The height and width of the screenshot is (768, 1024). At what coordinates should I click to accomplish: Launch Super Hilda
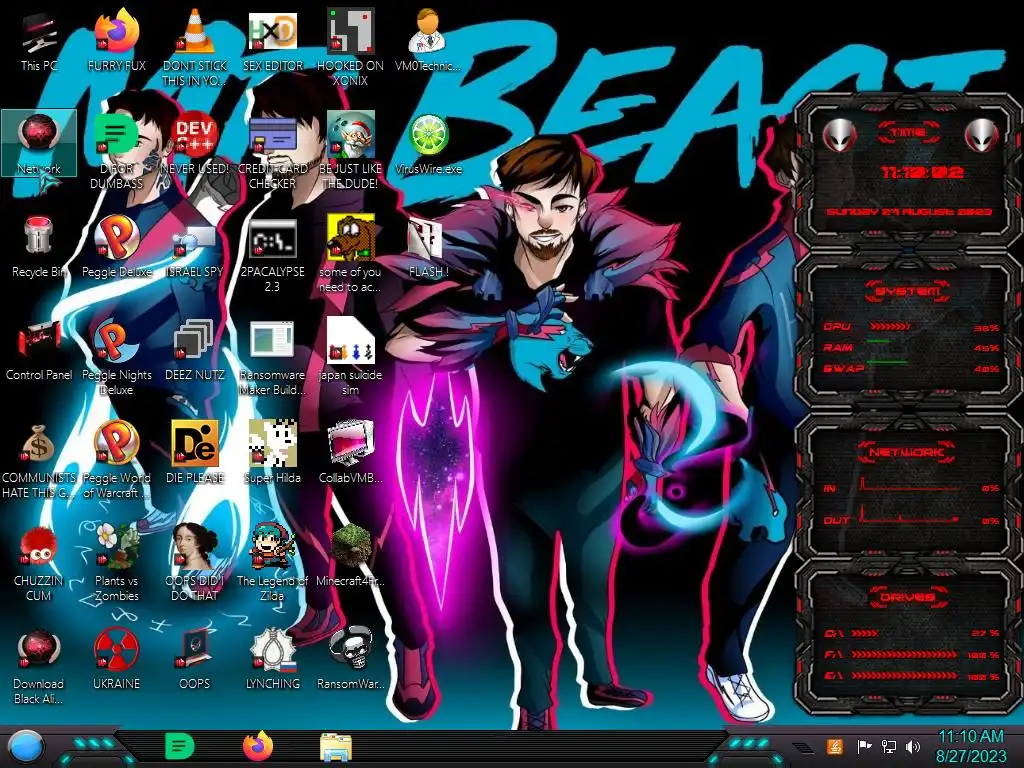tap(273, 451)
